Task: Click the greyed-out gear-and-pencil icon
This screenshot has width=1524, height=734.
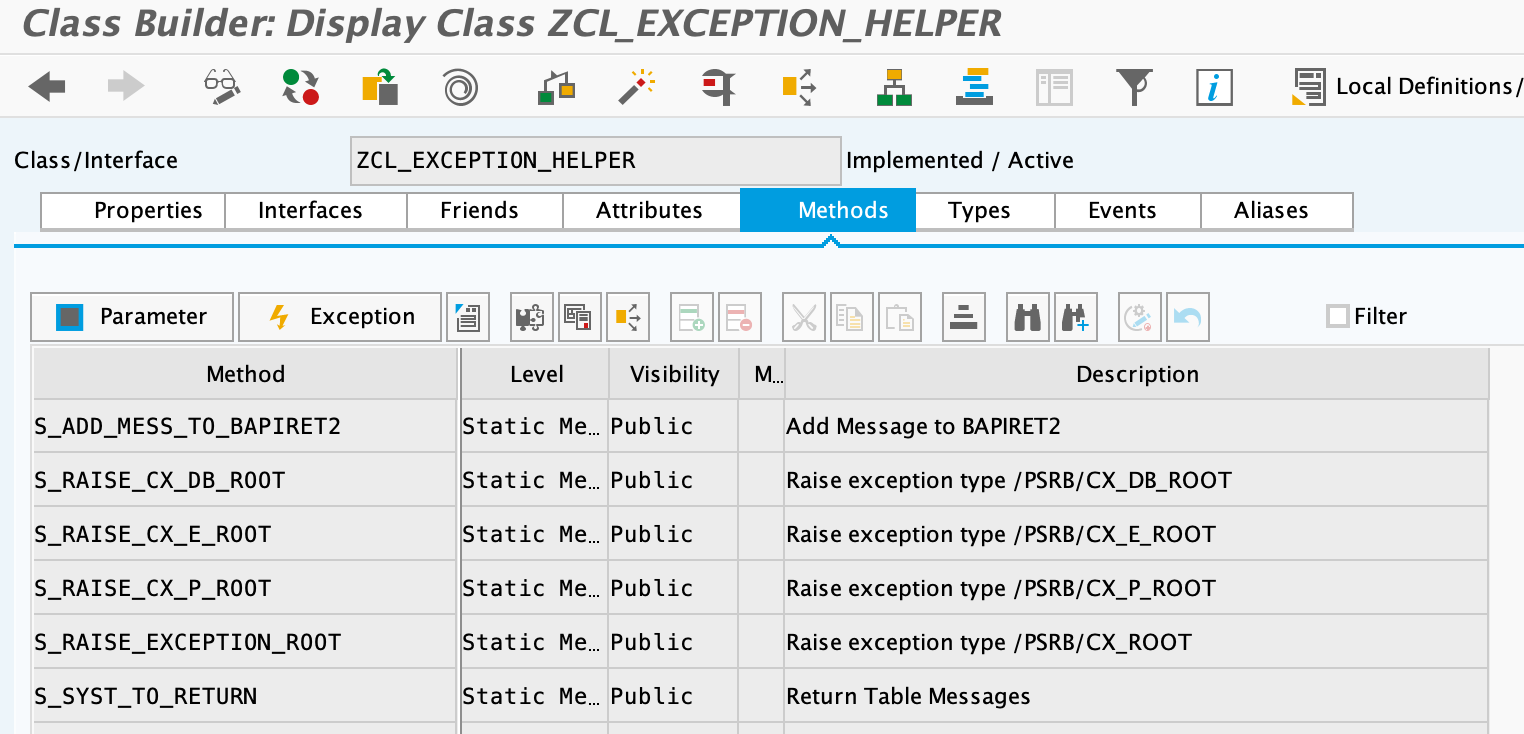Action: (x=1139, y=317)
